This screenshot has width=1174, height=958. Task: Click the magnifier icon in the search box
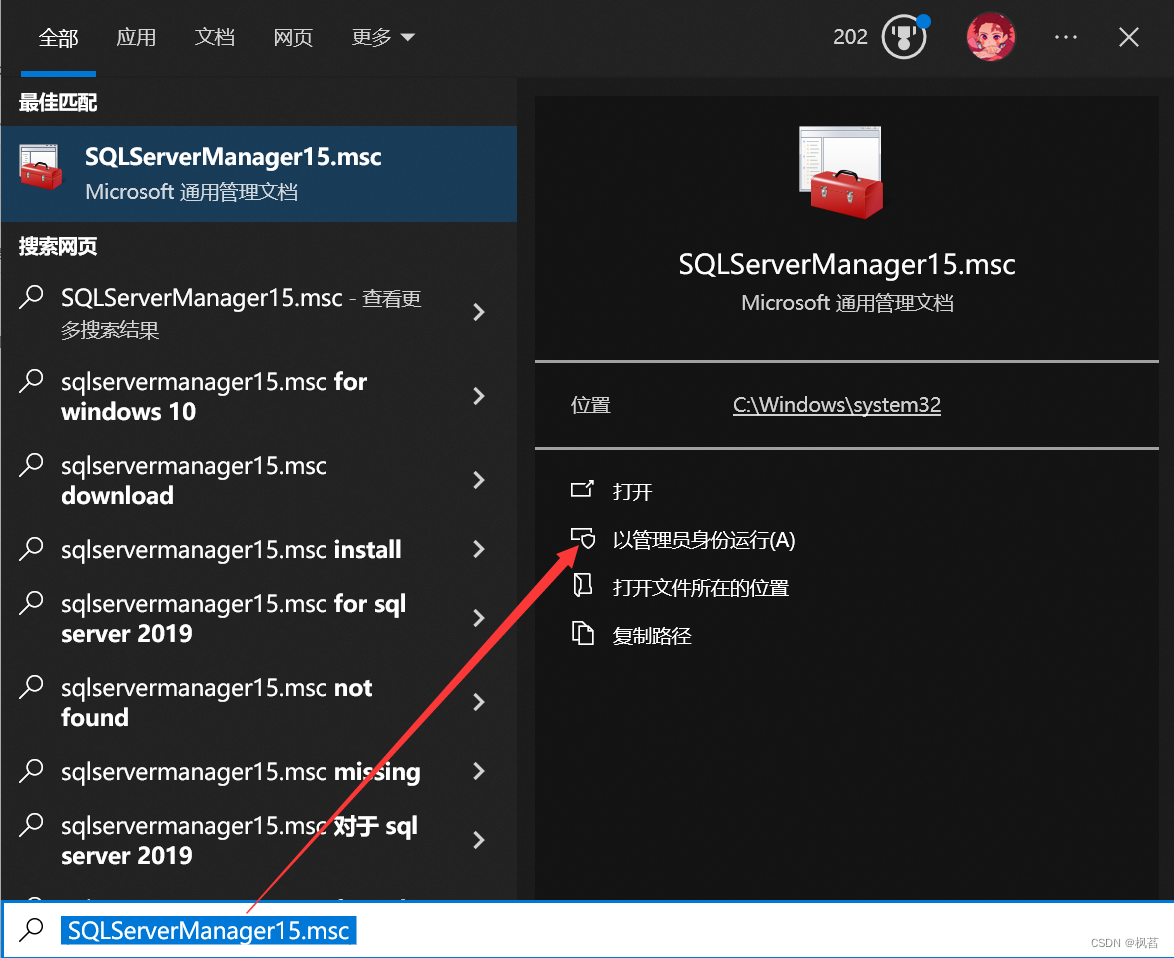tap(31, 929)
